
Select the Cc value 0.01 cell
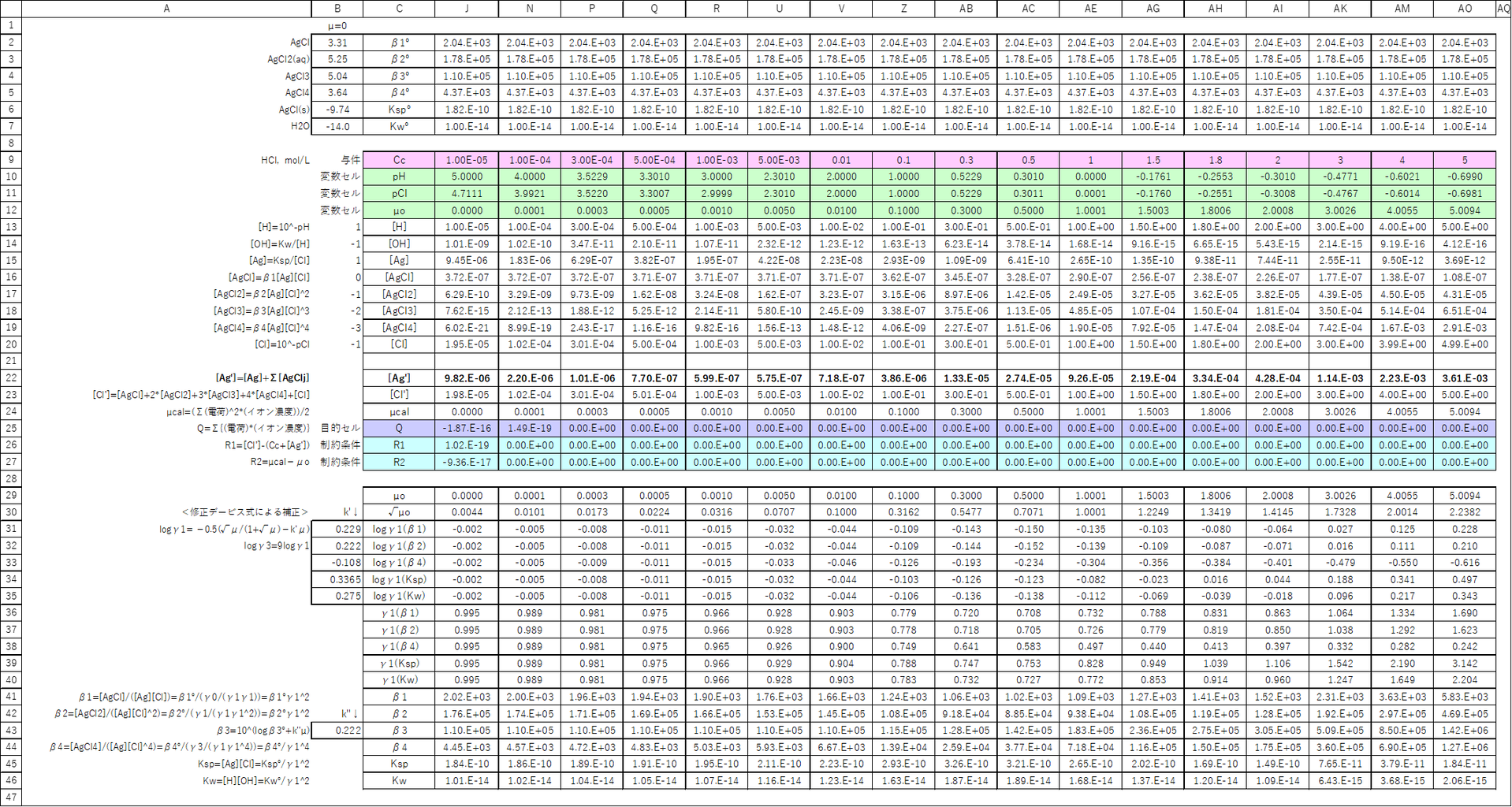[x=841, y=160]
